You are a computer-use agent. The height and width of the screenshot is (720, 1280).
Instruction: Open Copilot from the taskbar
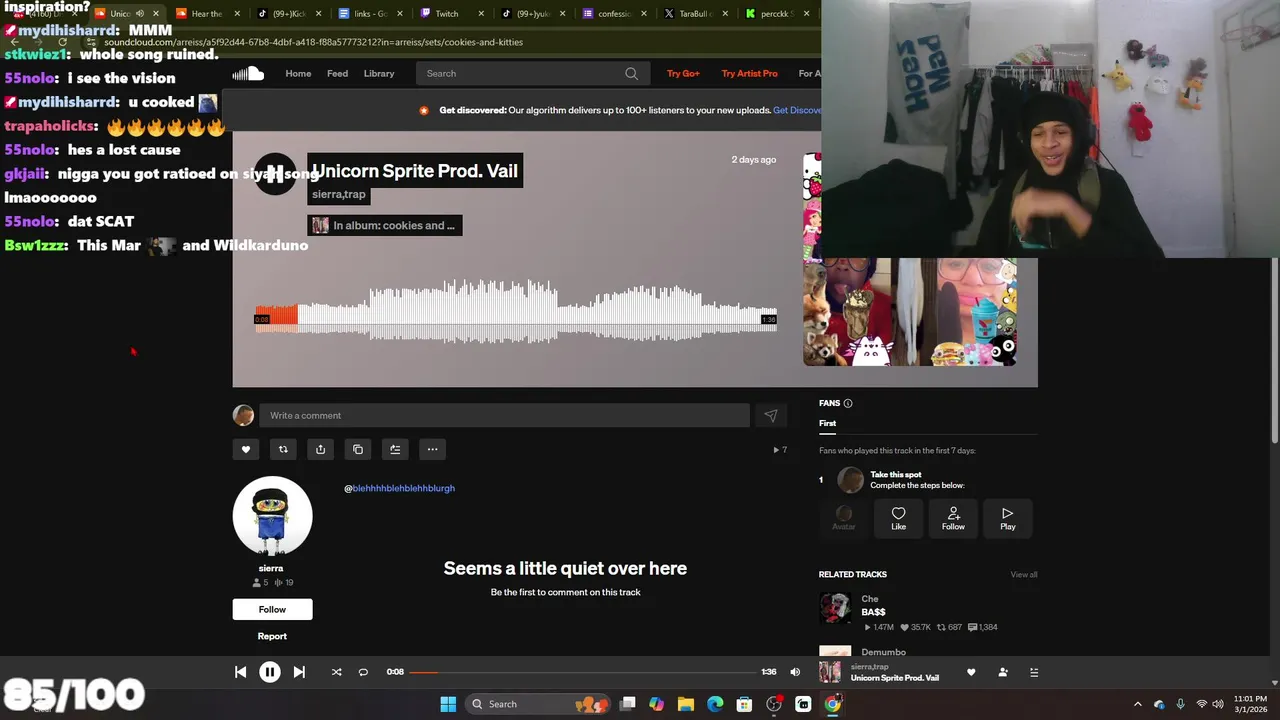pos(656,704)
